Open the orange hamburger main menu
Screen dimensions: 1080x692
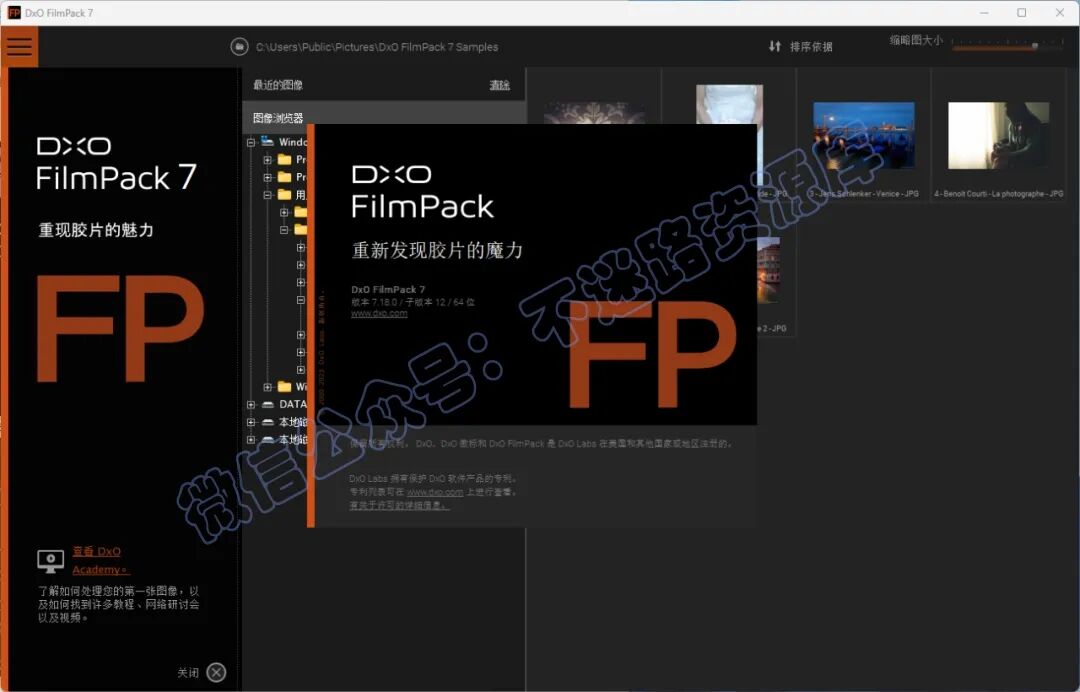(x=19, y=47)
